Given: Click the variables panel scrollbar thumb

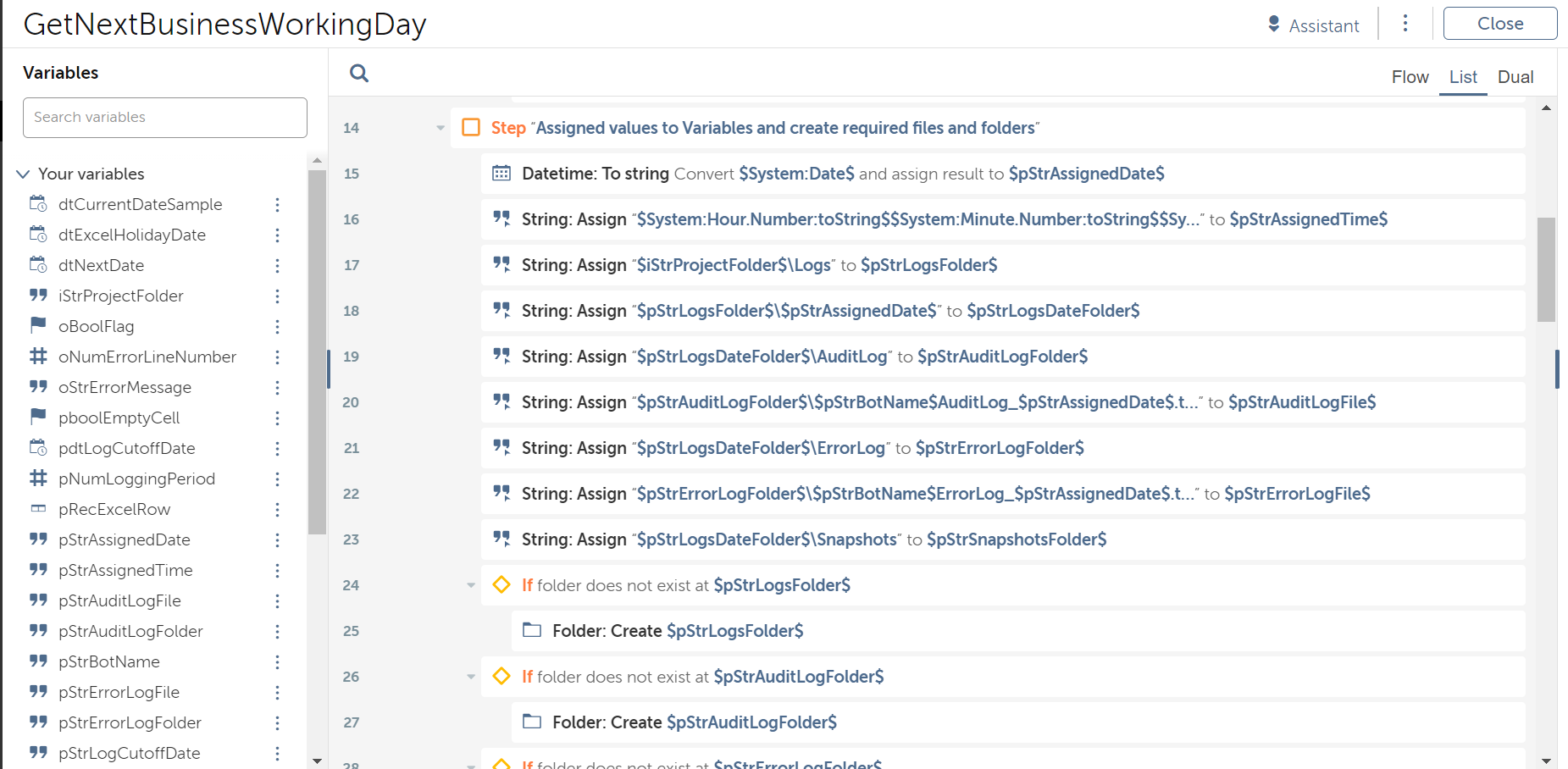Looking at the screenshot, I should (x=317, y=351).
